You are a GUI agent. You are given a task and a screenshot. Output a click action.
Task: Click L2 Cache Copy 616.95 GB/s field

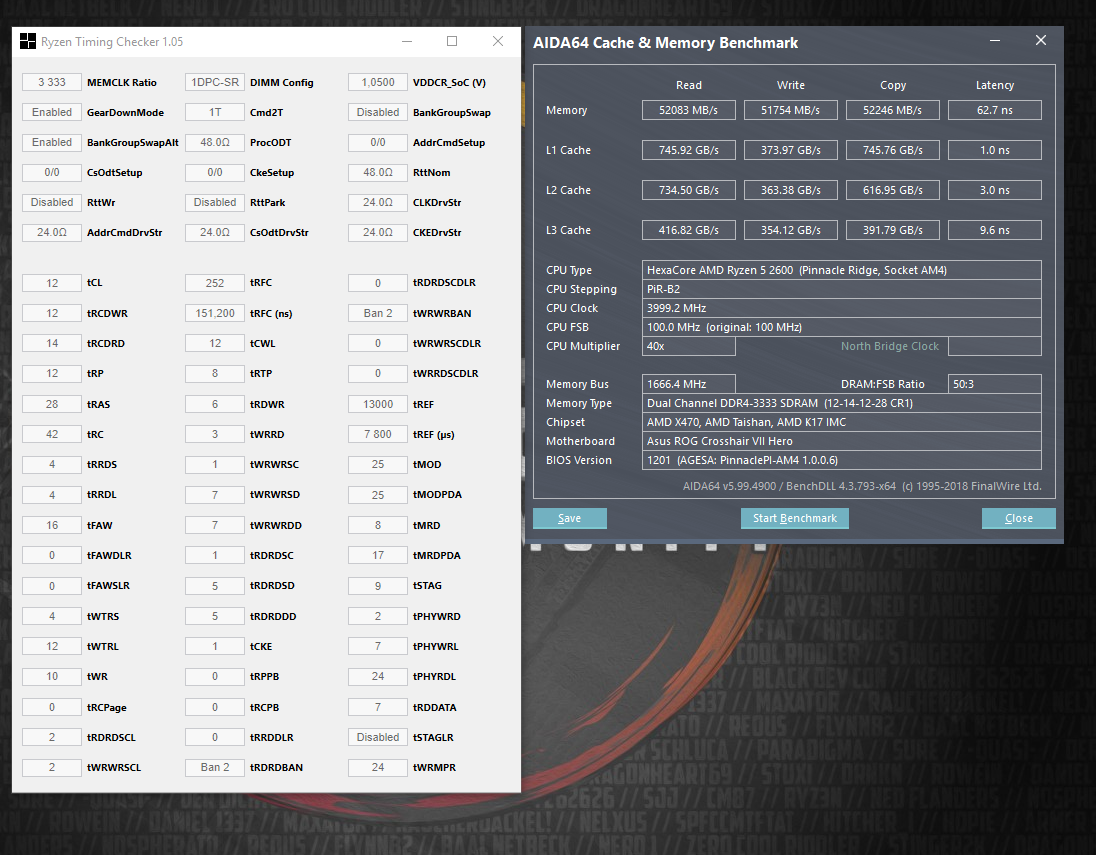(x=893, y=190)
